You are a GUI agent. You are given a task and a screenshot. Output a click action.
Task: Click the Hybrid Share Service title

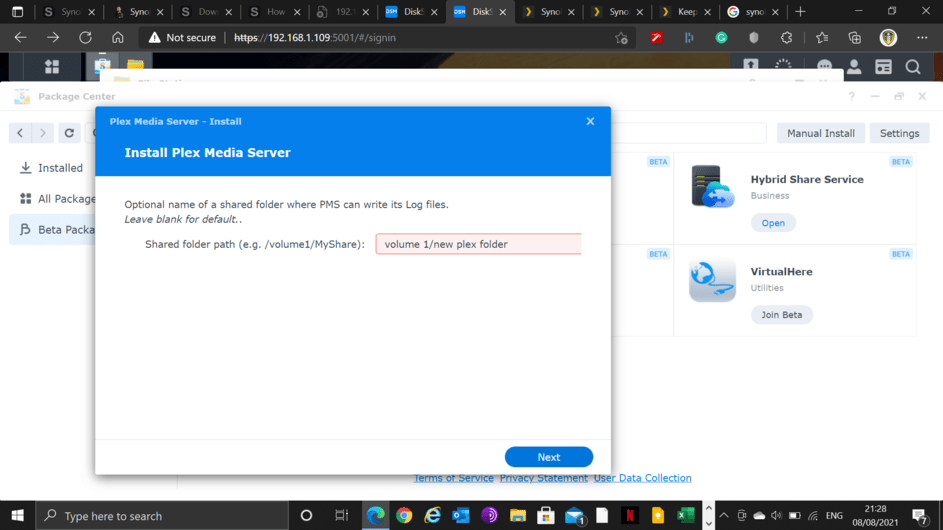[x=807, y=179]
